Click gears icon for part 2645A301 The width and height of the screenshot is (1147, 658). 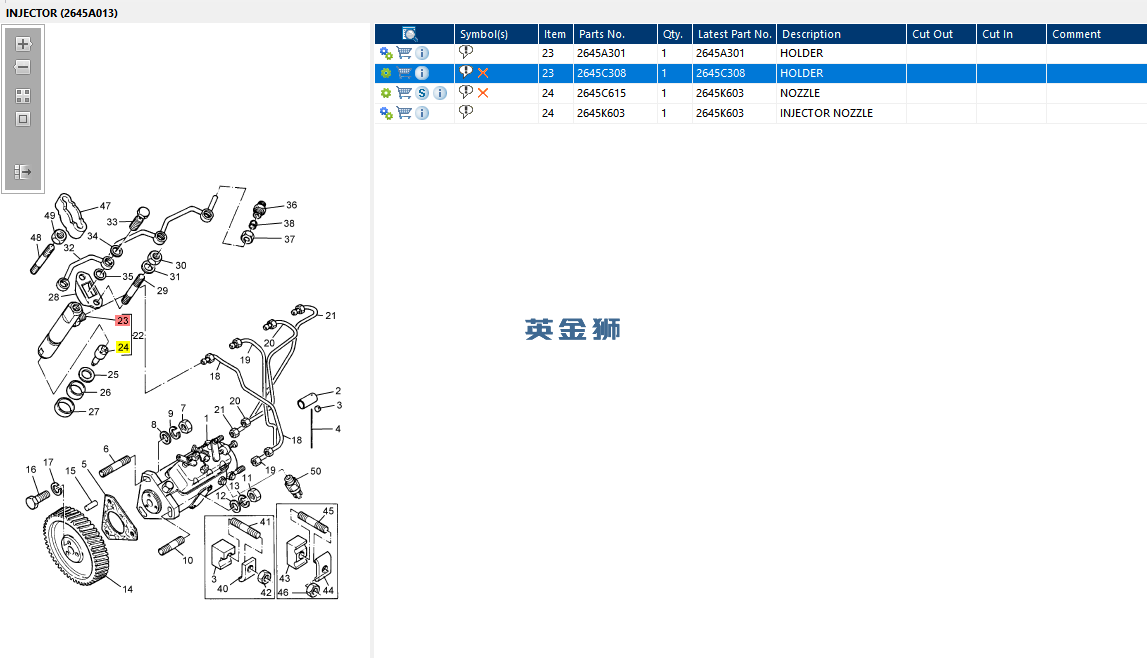click(x=386, y=53)
